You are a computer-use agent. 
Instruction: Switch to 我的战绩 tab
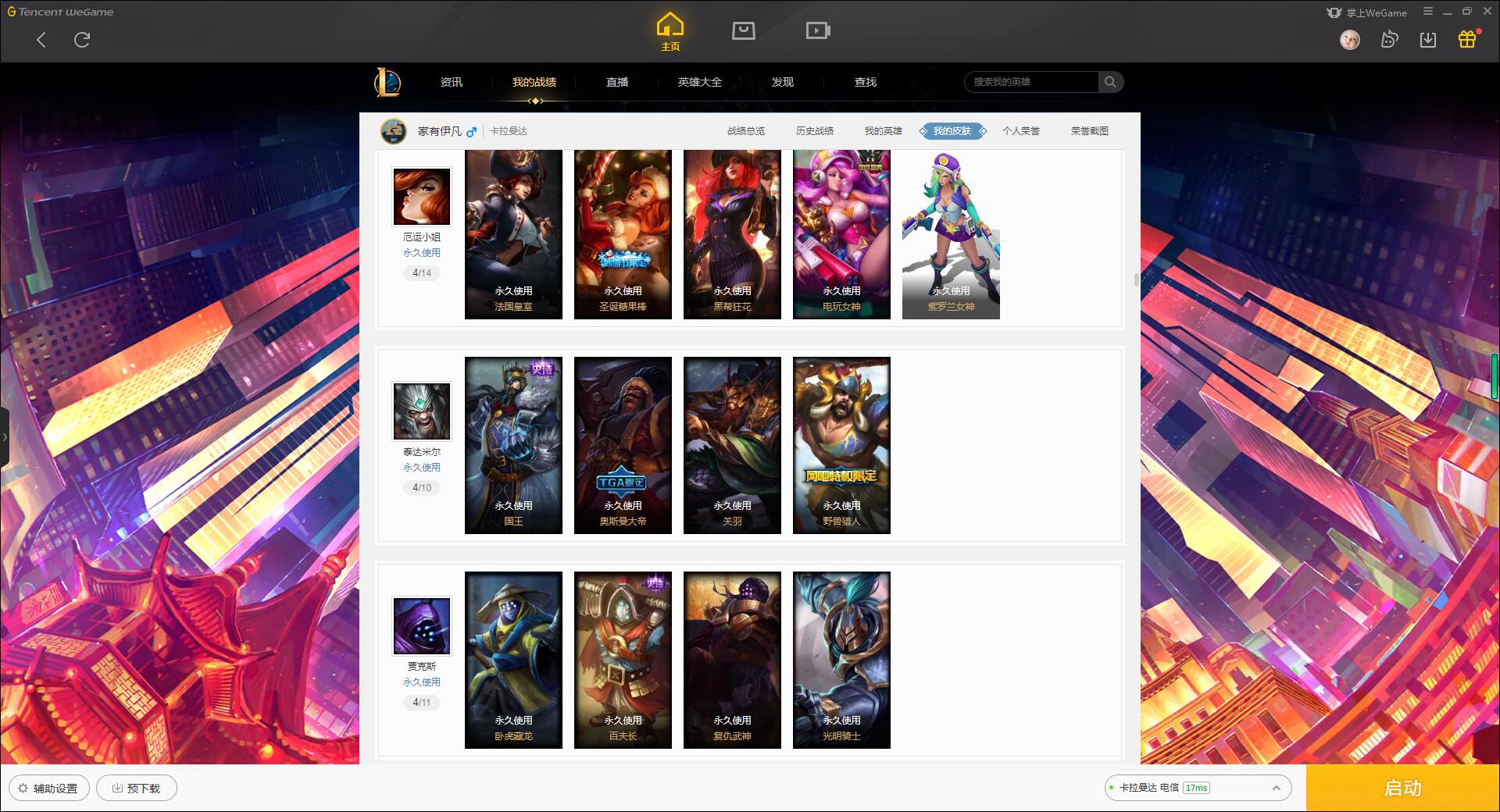534,82
